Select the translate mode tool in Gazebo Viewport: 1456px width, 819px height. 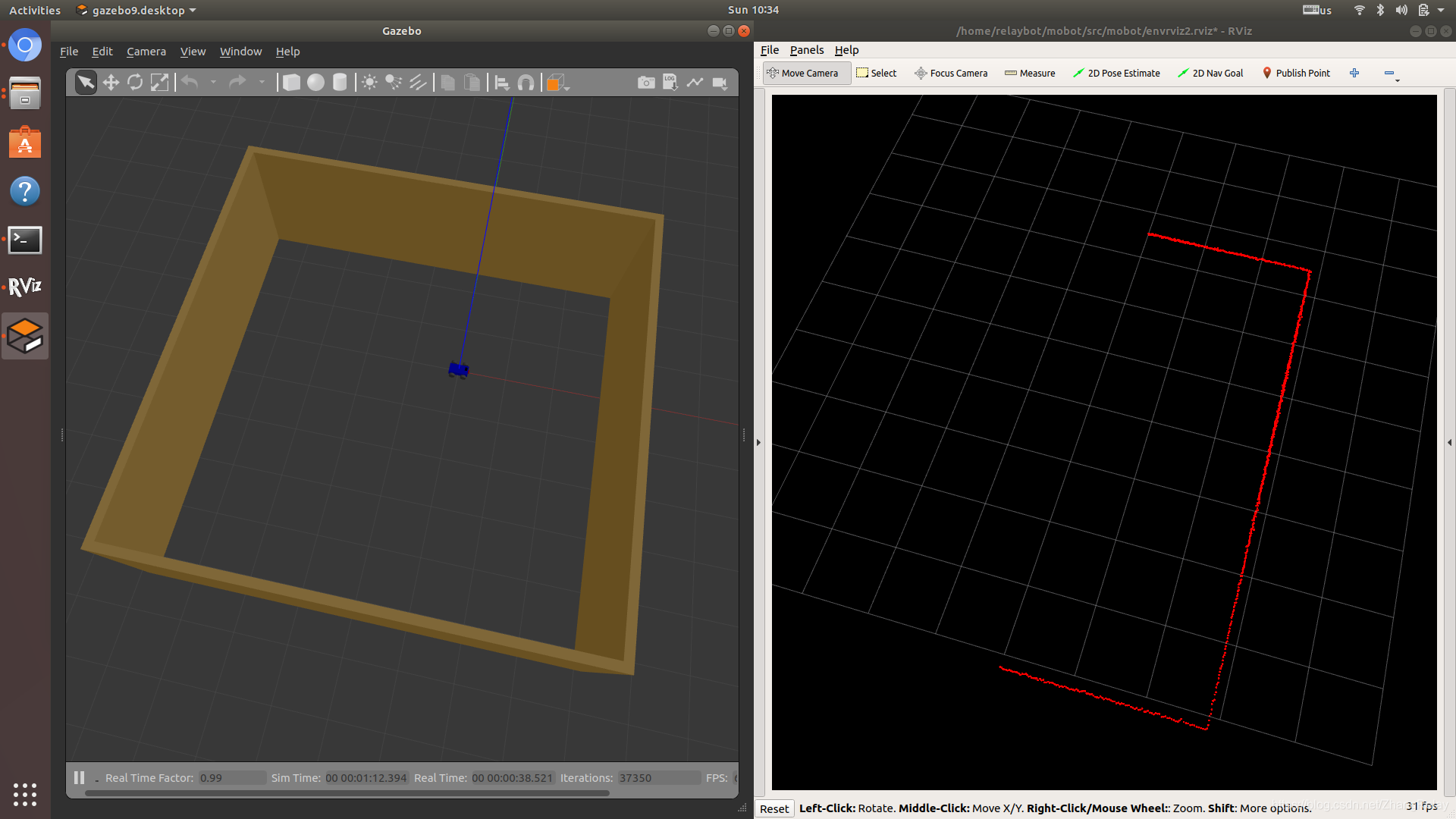[x=111, y=83]
